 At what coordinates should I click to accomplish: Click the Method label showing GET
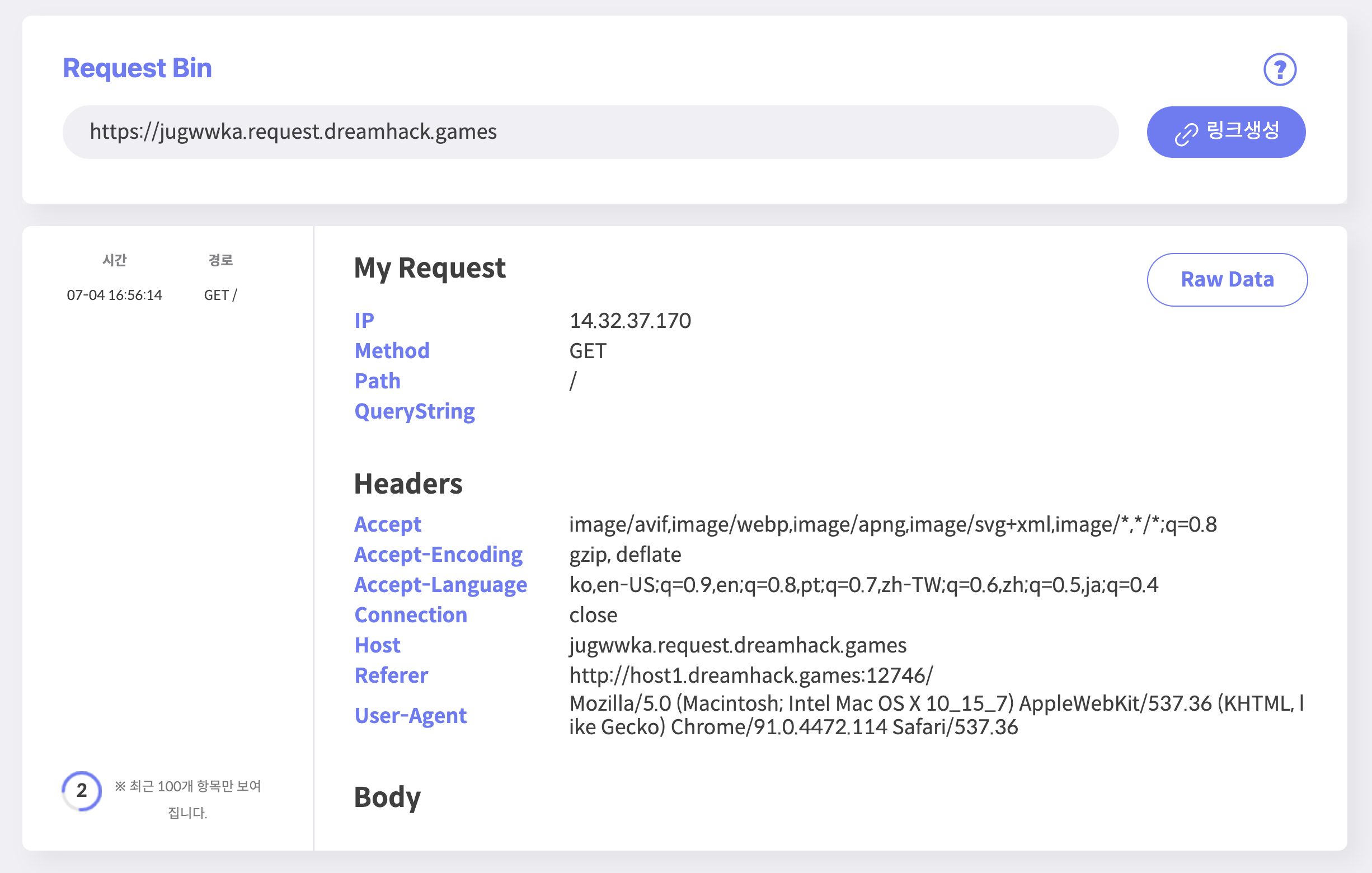click(392, 350)
